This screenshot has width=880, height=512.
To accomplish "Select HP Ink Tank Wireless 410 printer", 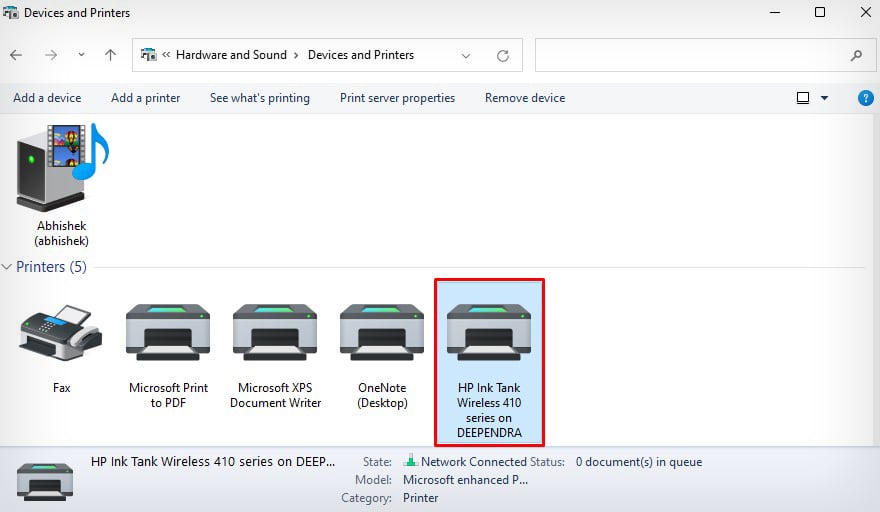I will coord(489,362).
